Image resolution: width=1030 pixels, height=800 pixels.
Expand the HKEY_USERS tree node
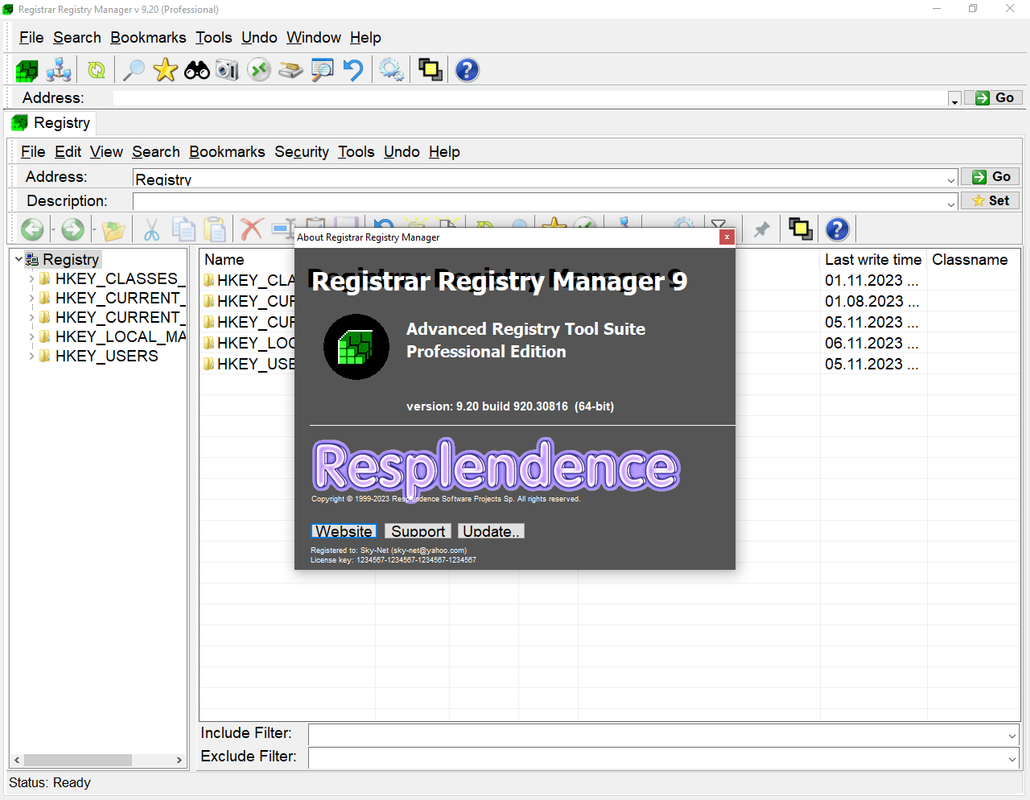[x=31, y=356]
